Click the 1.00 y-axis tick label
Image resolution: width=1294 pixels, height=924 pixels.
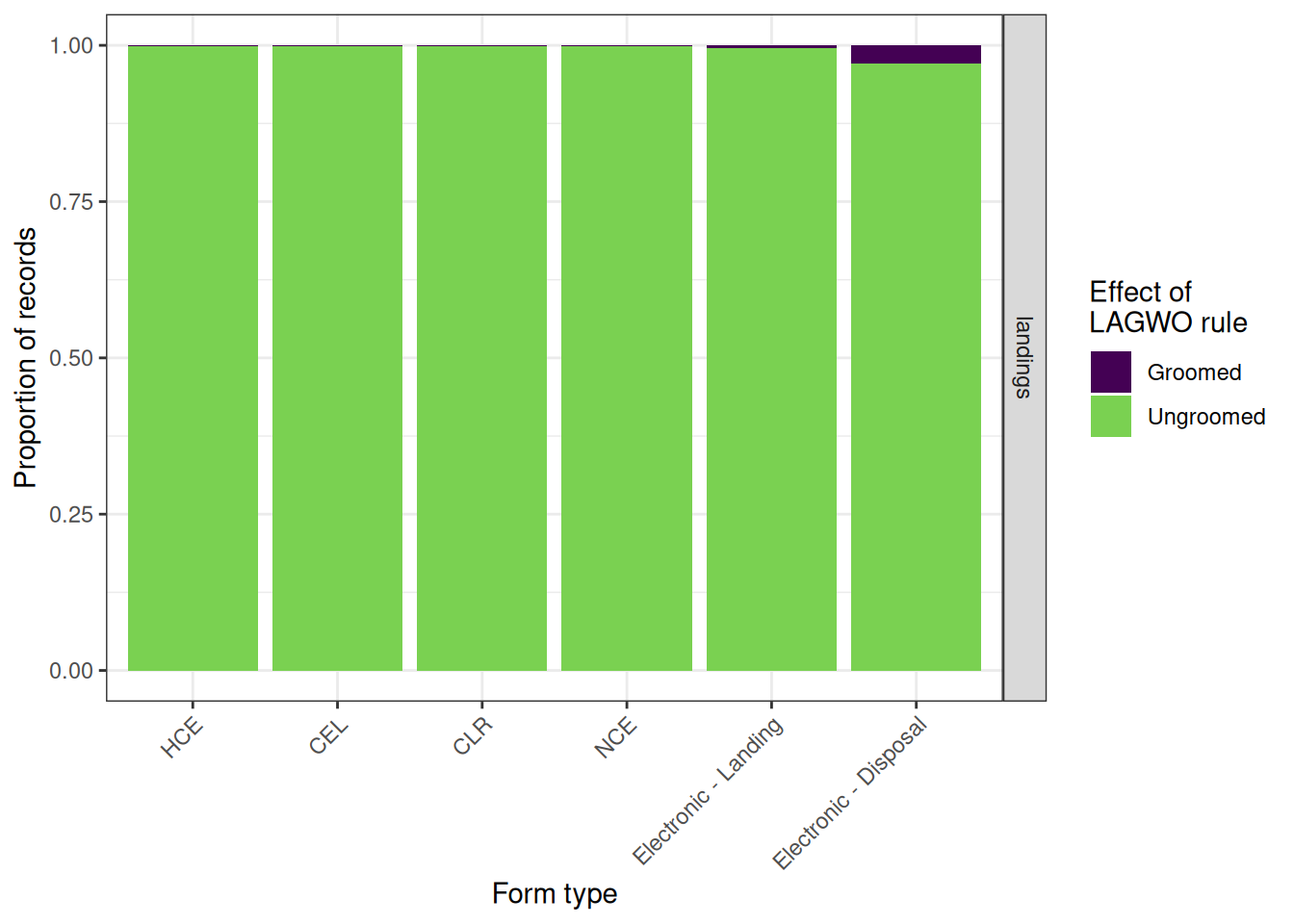[x=71, y=45]
